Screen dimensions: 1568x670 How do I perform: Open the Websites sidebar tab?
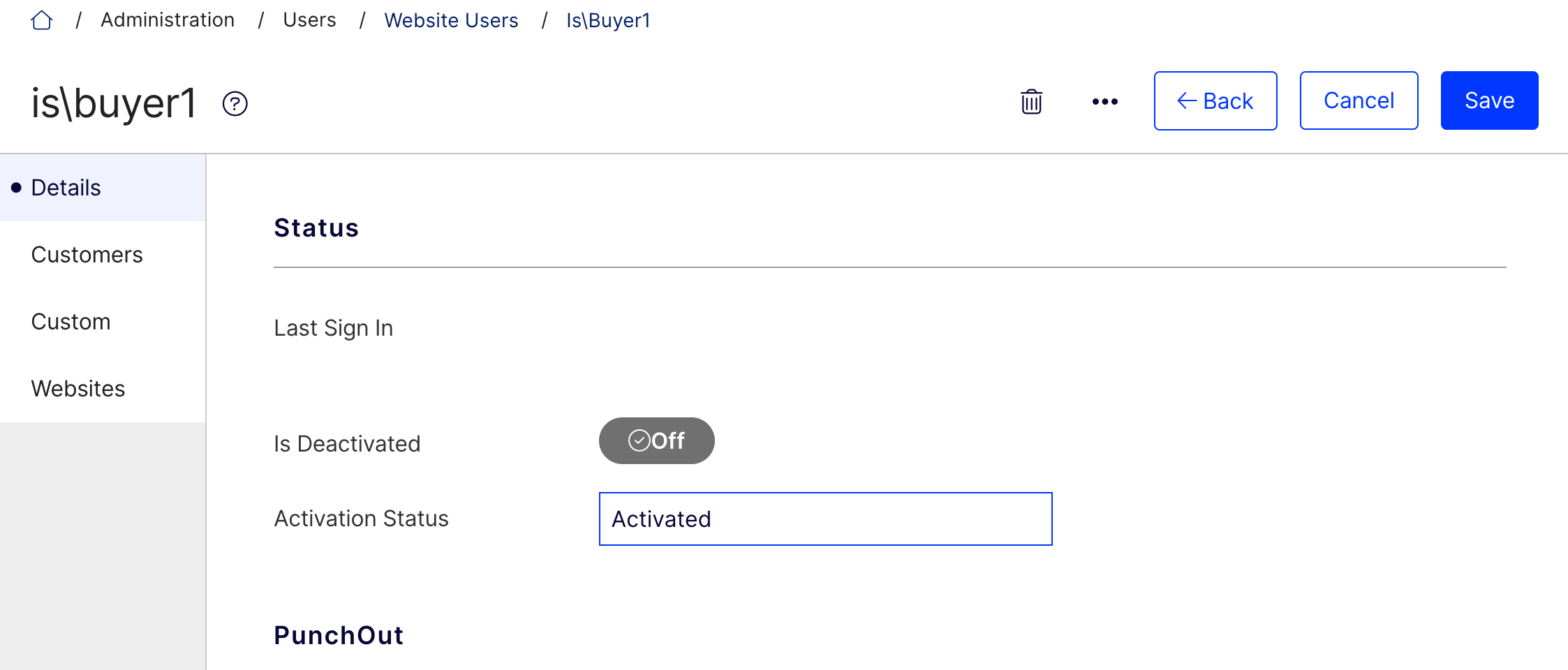pyautogui.click(x=103, y=389)
